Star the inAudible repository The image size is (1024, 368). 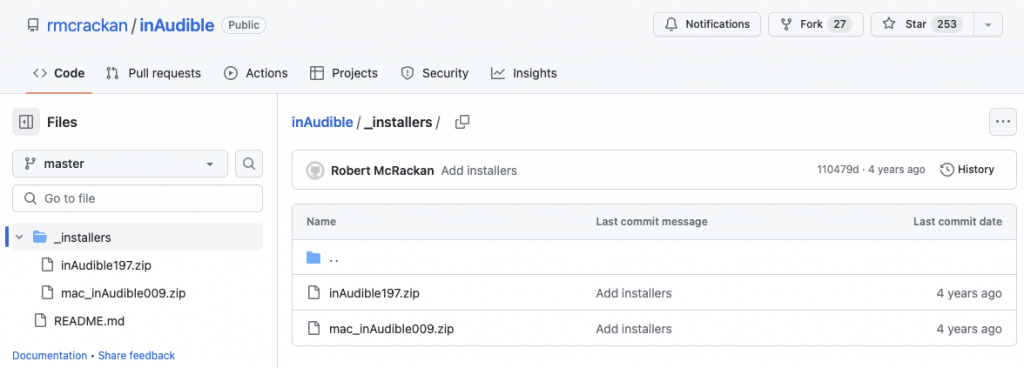point(923,24)
